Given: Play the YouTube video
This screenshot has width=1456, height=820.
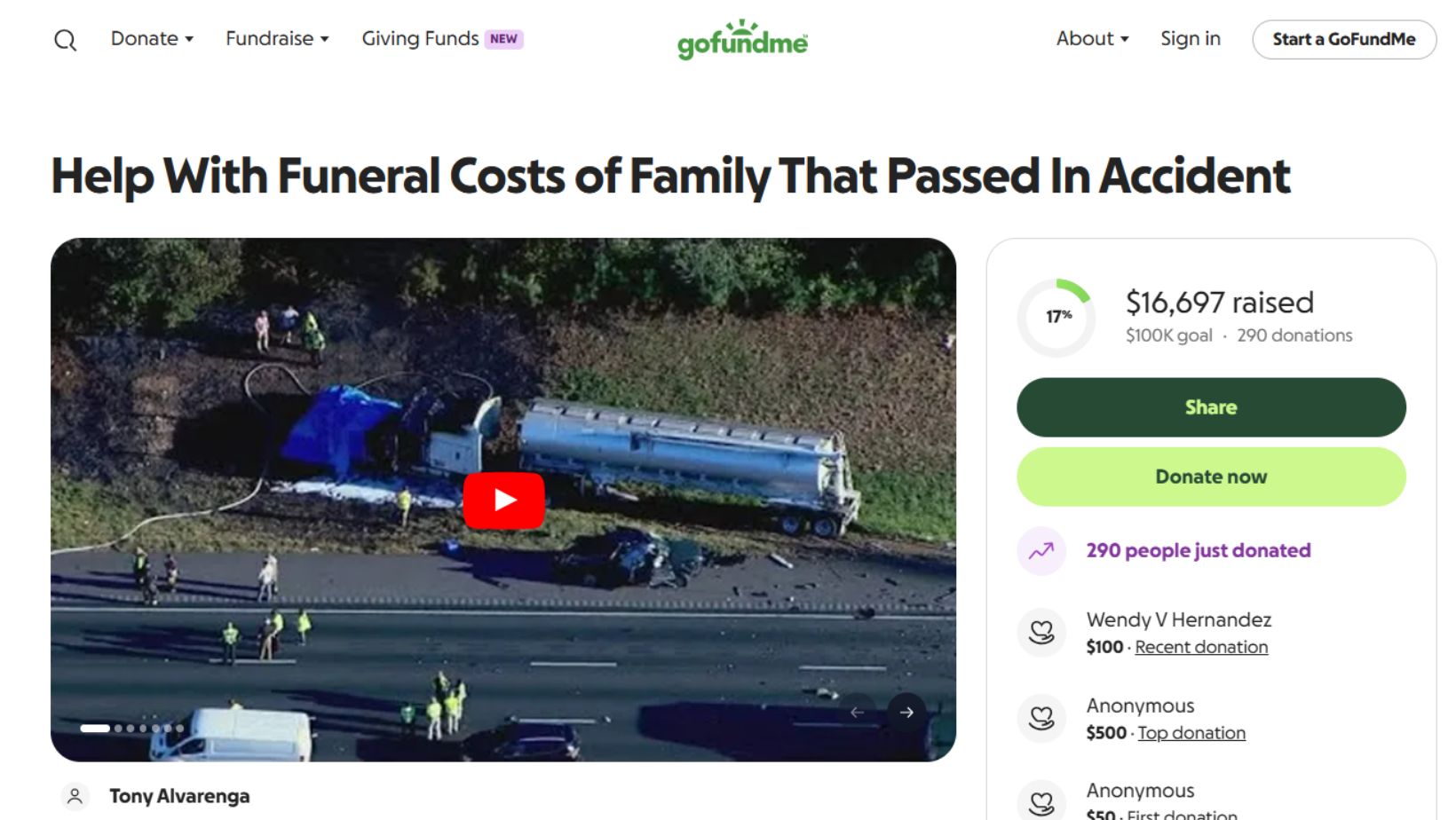Looking at the screenshot, I should 503,501.
